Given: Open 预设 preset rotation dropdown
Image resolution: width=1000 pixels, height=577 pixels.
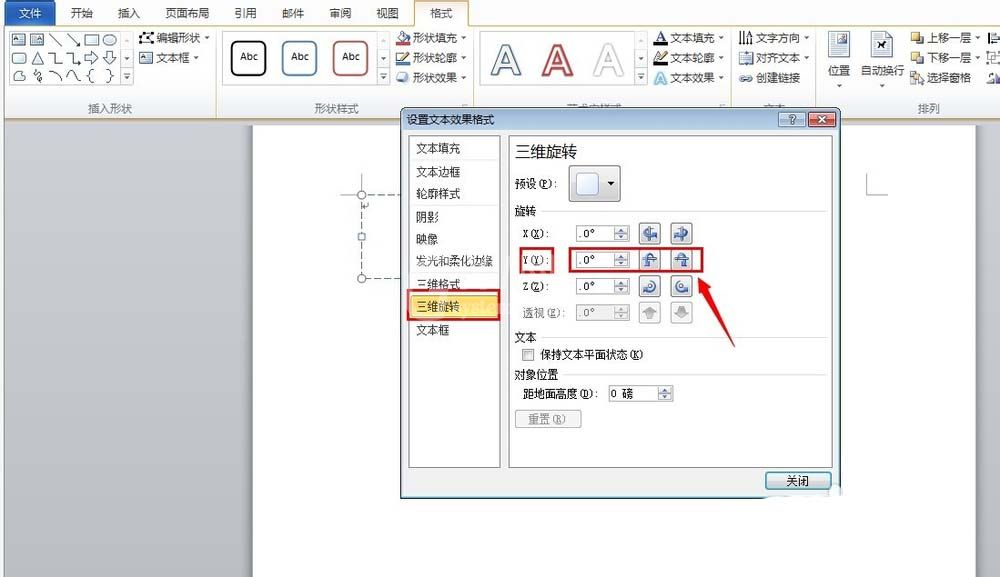Looking at the screenshot, I should [x=594, y=184].
